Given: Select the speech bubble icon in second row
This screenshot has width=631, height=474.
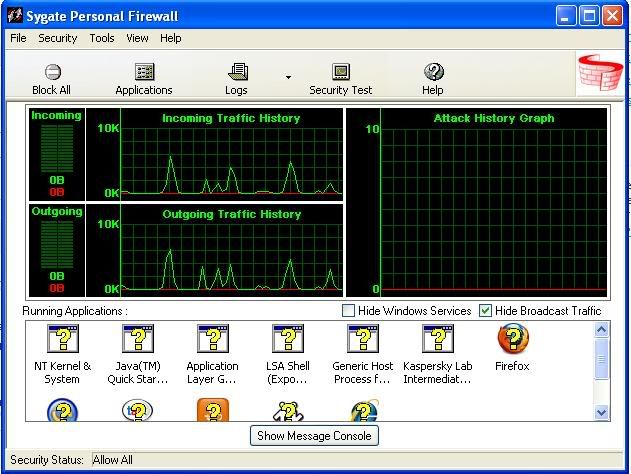Looking at the screenshot, I should coord(138,410).
